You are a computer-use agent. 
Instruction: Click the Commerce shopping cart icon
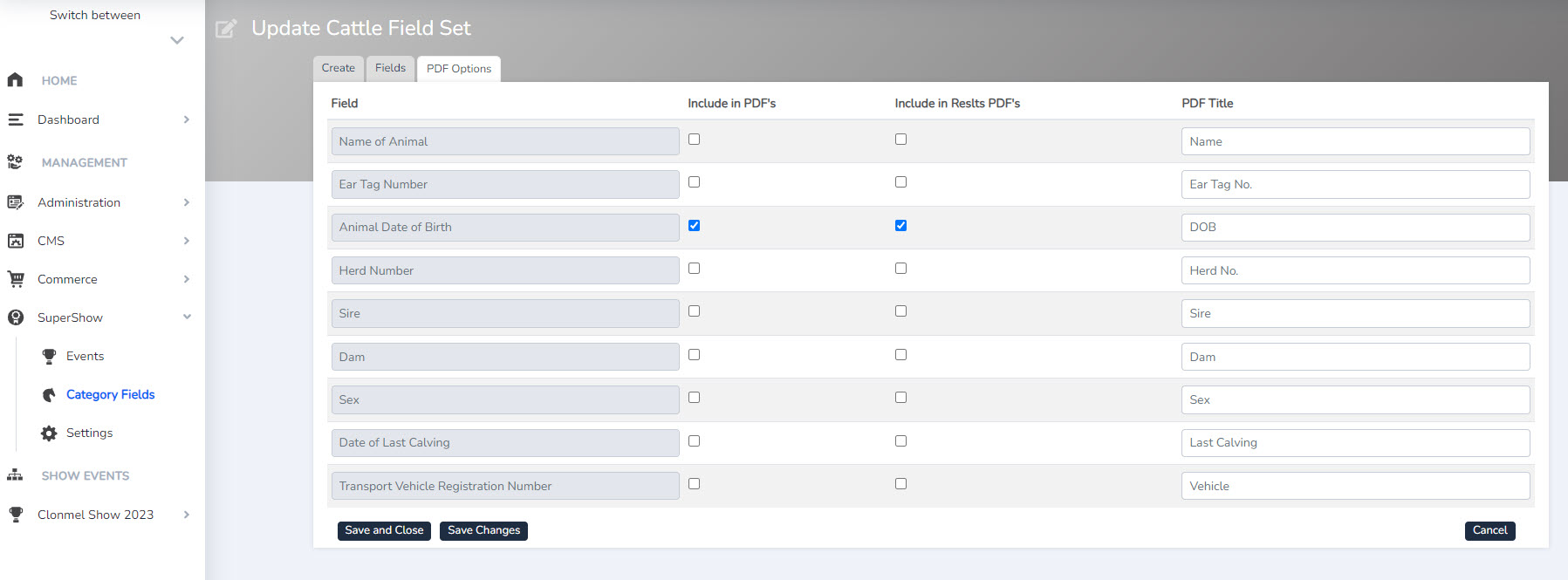(x=16, y=279)
